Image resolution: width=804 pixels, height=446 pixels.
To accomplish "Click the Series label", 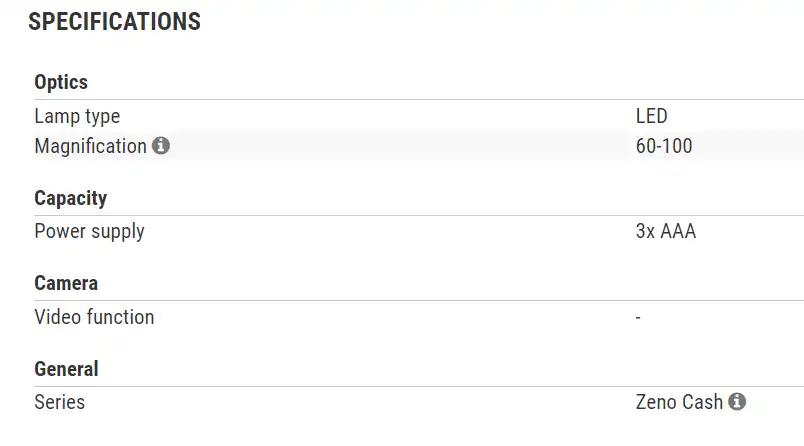I will click(x=59, y=402).
